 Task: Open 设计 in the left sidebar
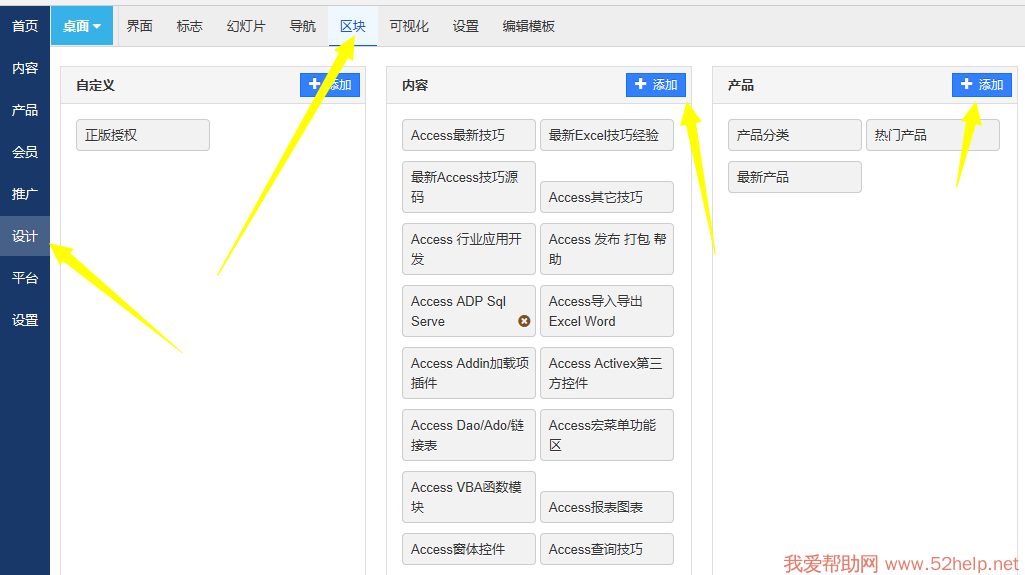point(25,236)
